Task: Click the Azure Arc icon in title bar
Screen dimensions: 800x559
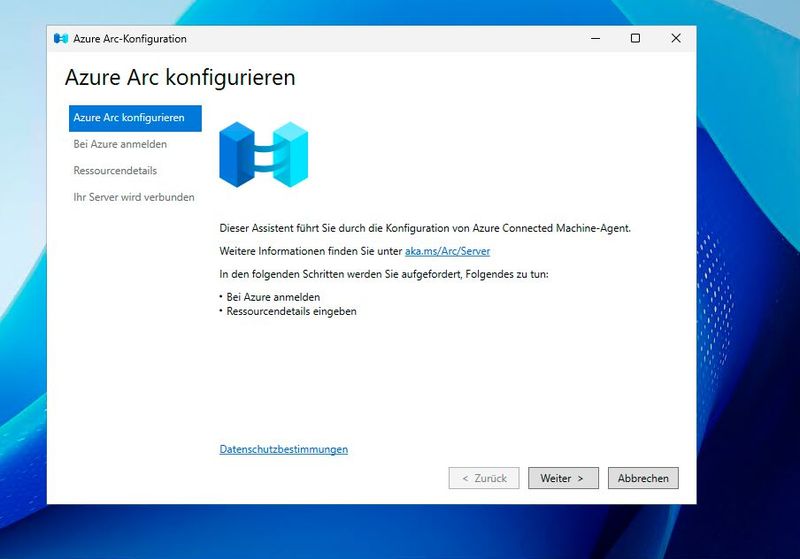Action: tap(61, 39)
